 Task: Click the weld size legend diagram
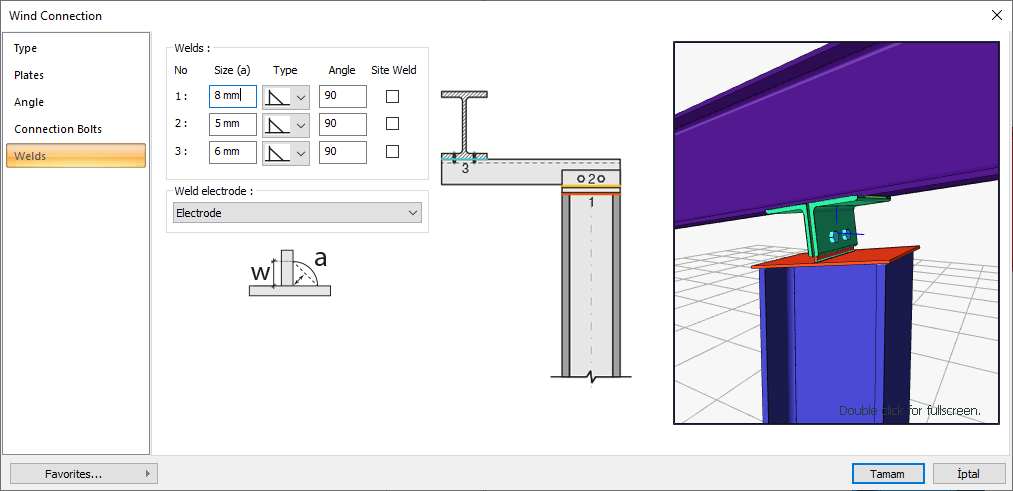click(x=289, y=273)
